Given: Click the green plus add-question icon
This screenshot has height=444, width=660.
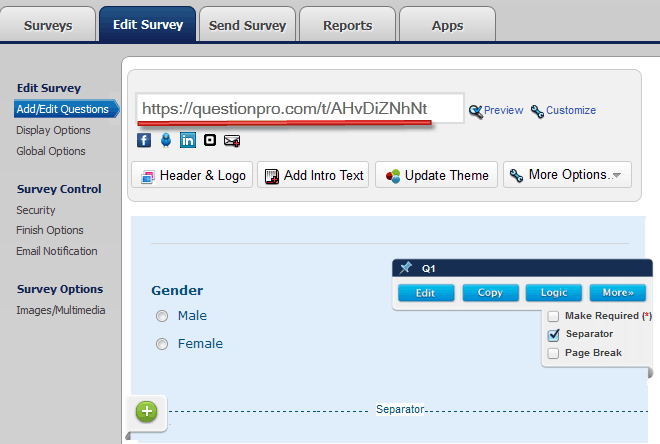Looking at the screenshot, I should pyautogui.click(x=146, y=411).
